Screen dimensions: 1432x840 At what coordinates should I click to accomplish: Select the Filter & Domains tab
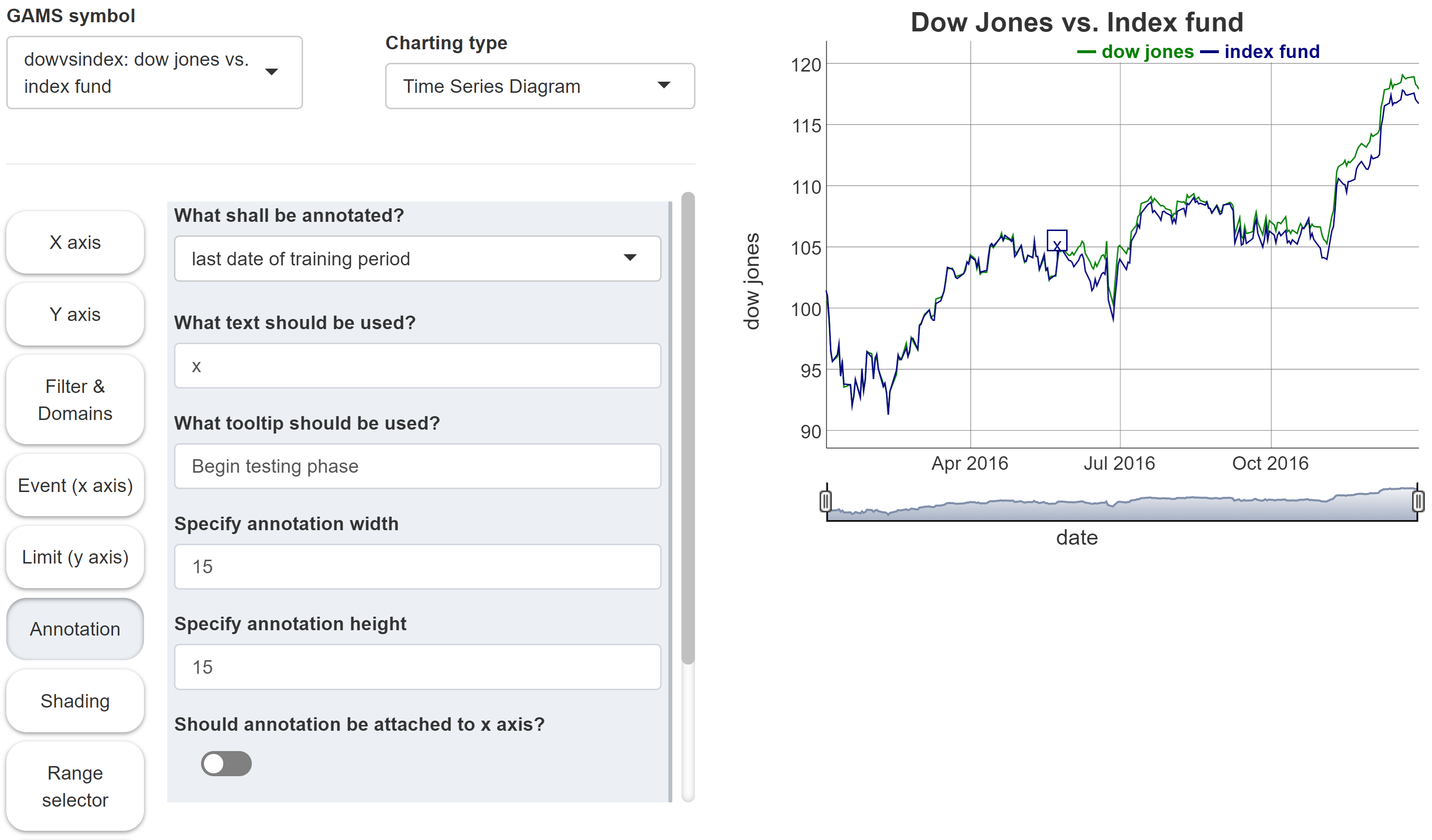pos(75,400)
